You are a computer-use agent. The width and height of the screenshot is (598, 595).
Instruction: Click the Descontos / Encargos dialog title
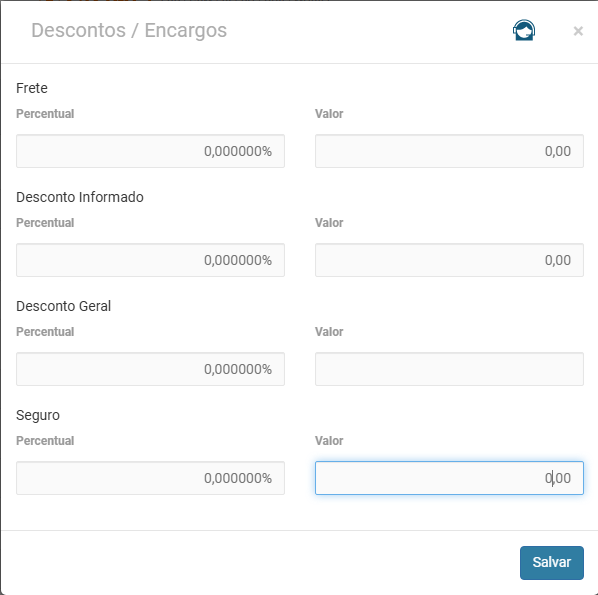tap(129, 31)
